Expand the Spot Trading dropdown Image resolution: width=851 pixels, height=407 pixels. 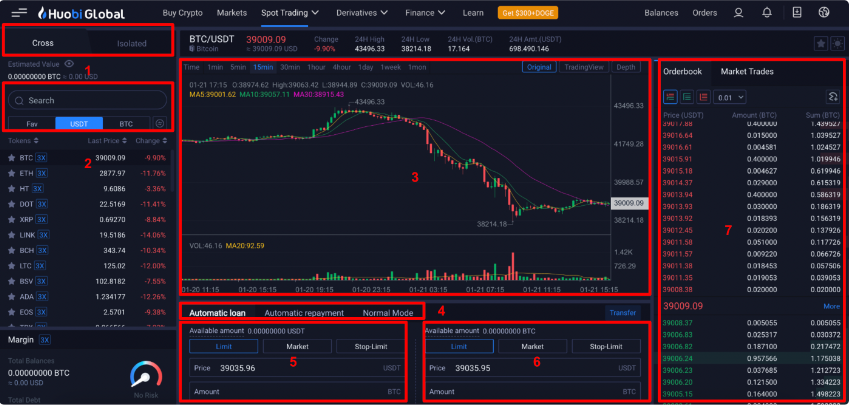coord(290,13)
